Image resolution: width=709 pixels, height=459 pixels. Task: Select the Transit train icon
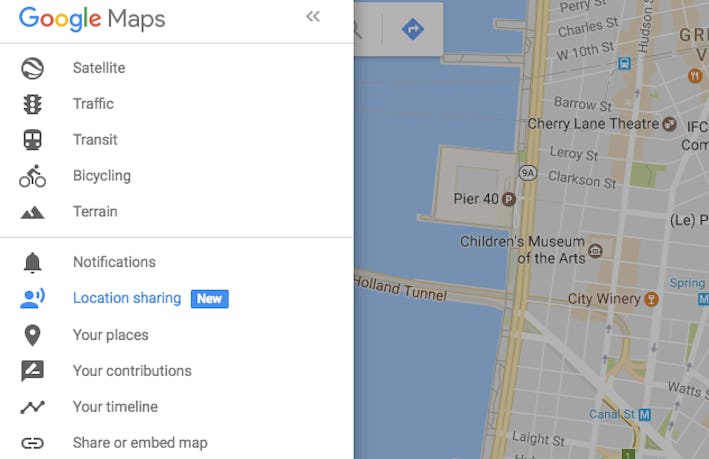point(32,140)
